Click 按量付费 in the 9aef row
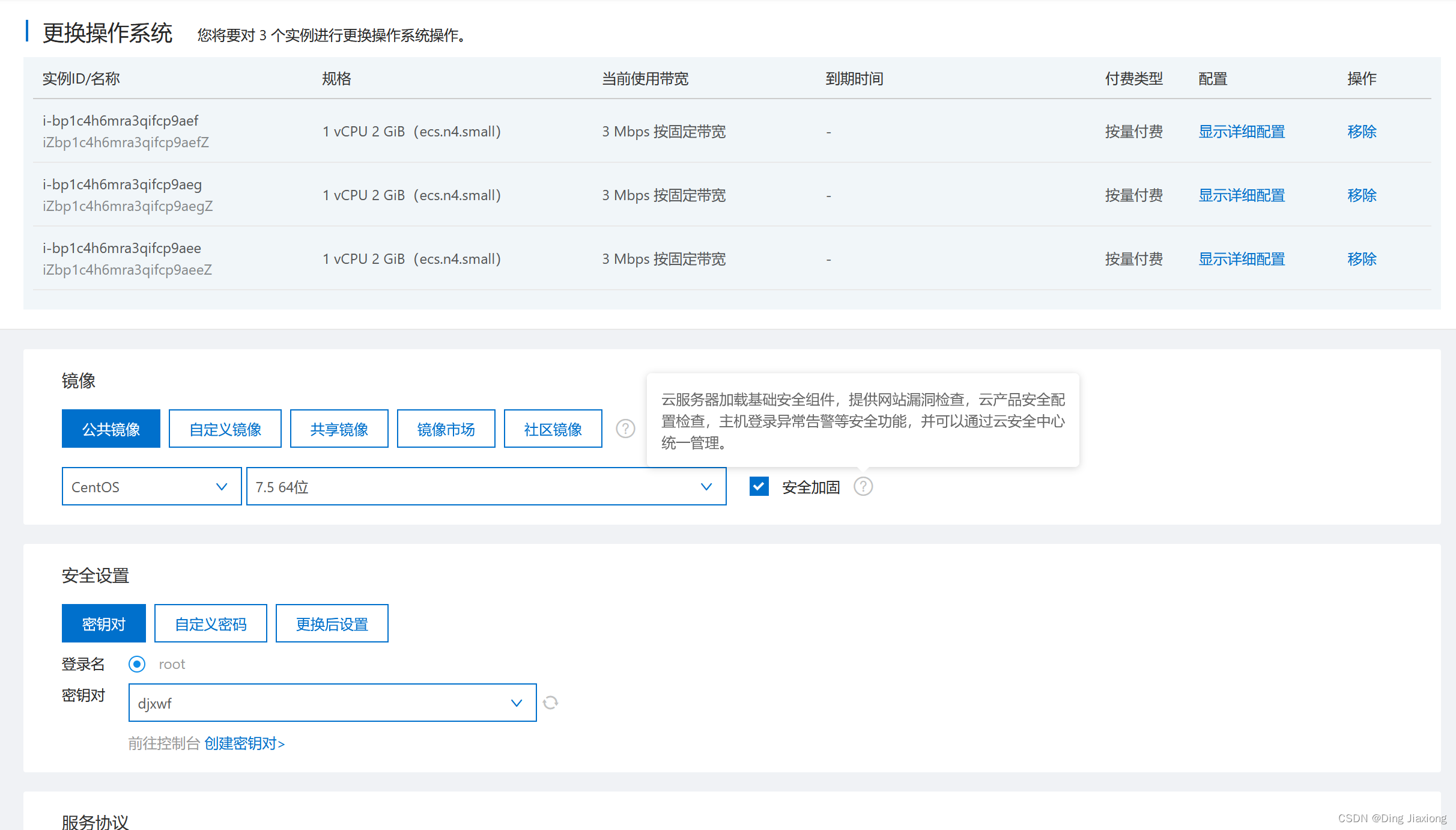This screenshot has width=1456, height=830. (x=1134, y=132)
